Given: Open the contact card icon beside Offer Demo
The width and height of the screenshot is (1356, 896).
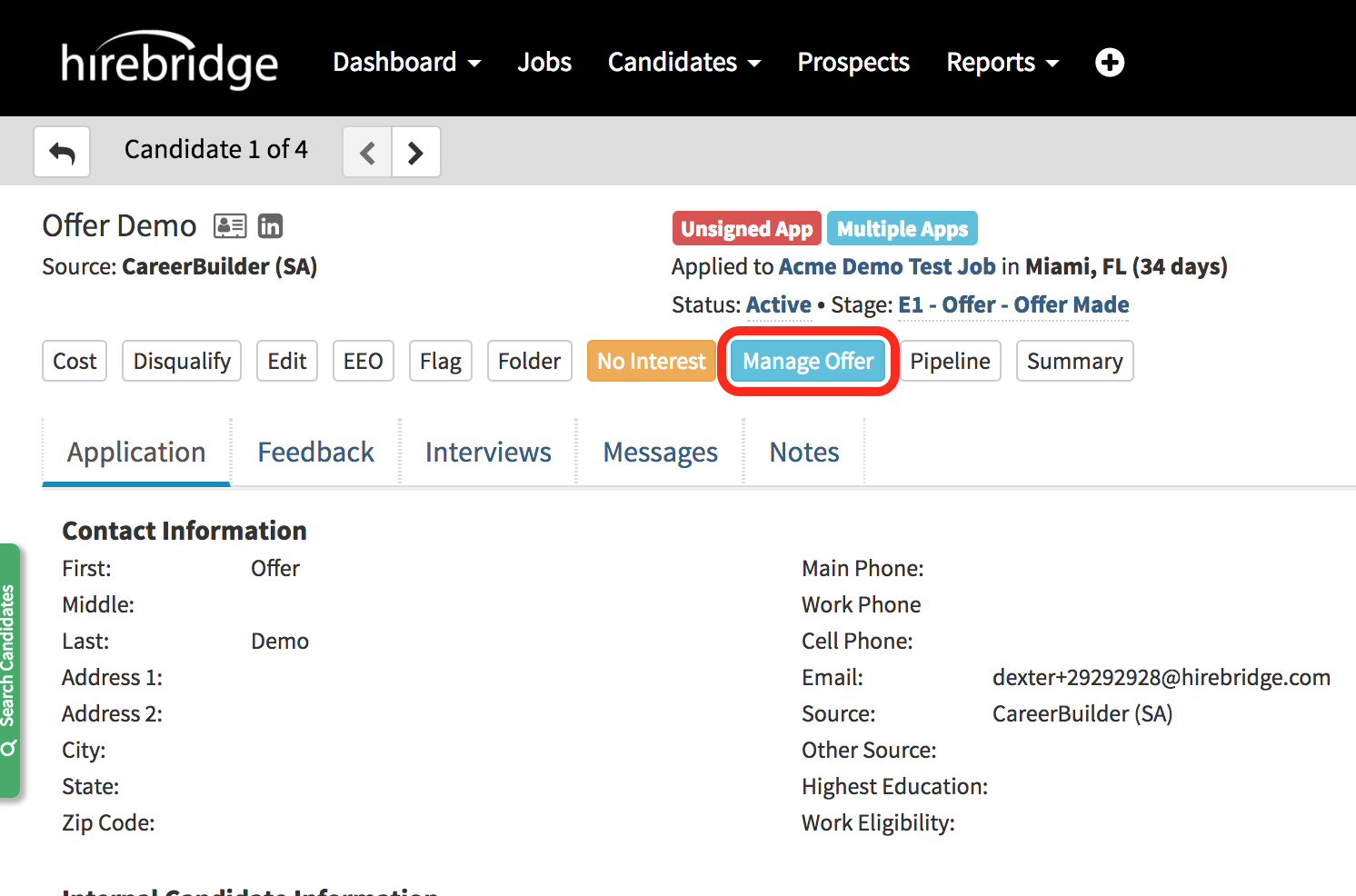Looking at the screenshot, I should coord(230,225).
